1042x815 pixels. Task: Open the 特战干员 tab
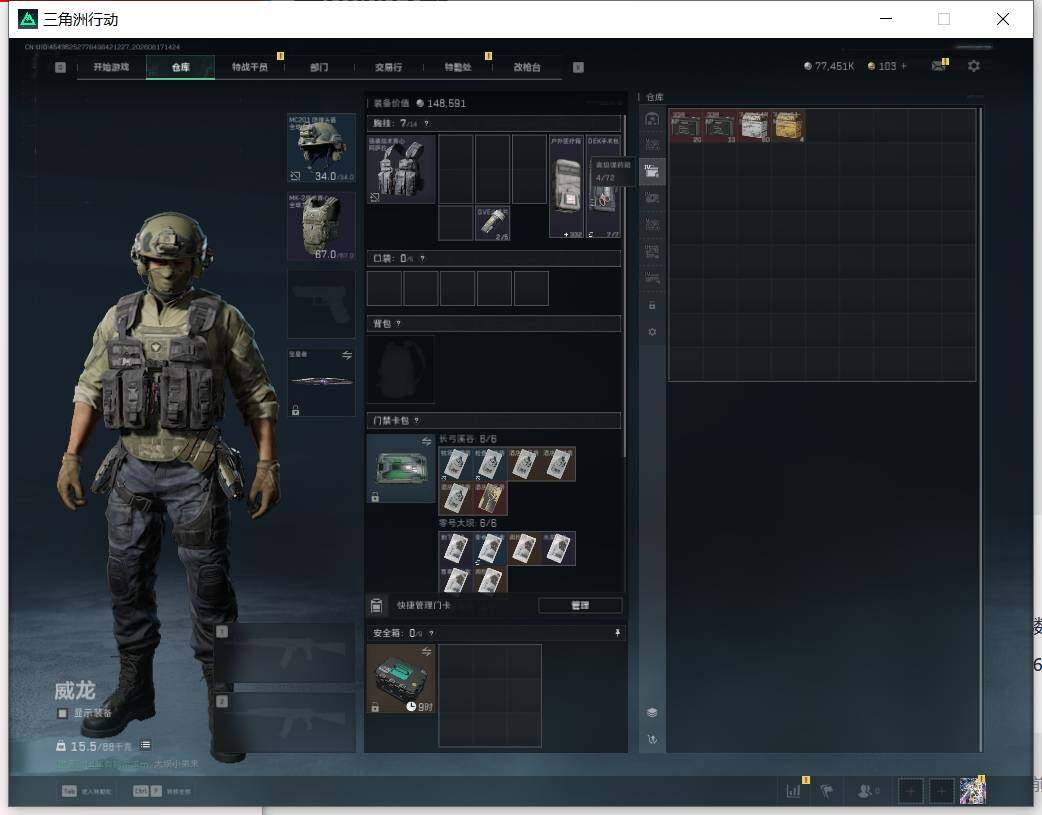point(250,67)
